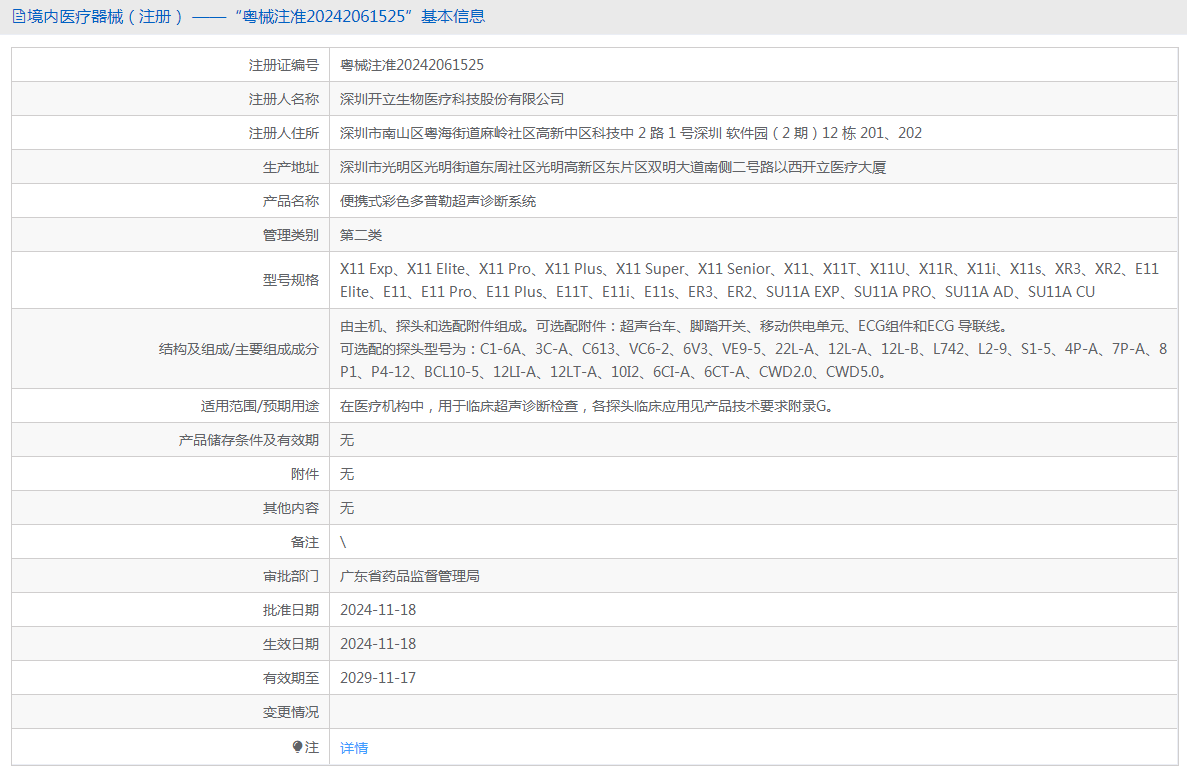Click the 产品名称 label
The image size is (1187, 770).
(x=291, y=201)
